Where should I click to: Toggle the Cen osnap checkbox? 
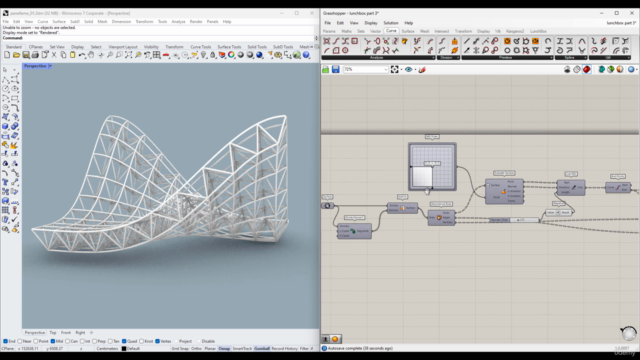[67, 341]
